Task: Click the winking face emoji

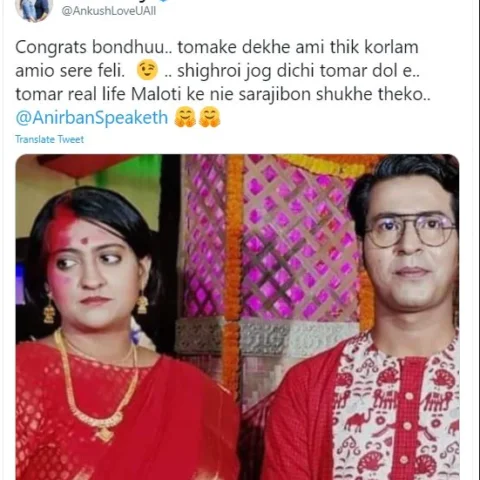Action: [x=147, y=70]
